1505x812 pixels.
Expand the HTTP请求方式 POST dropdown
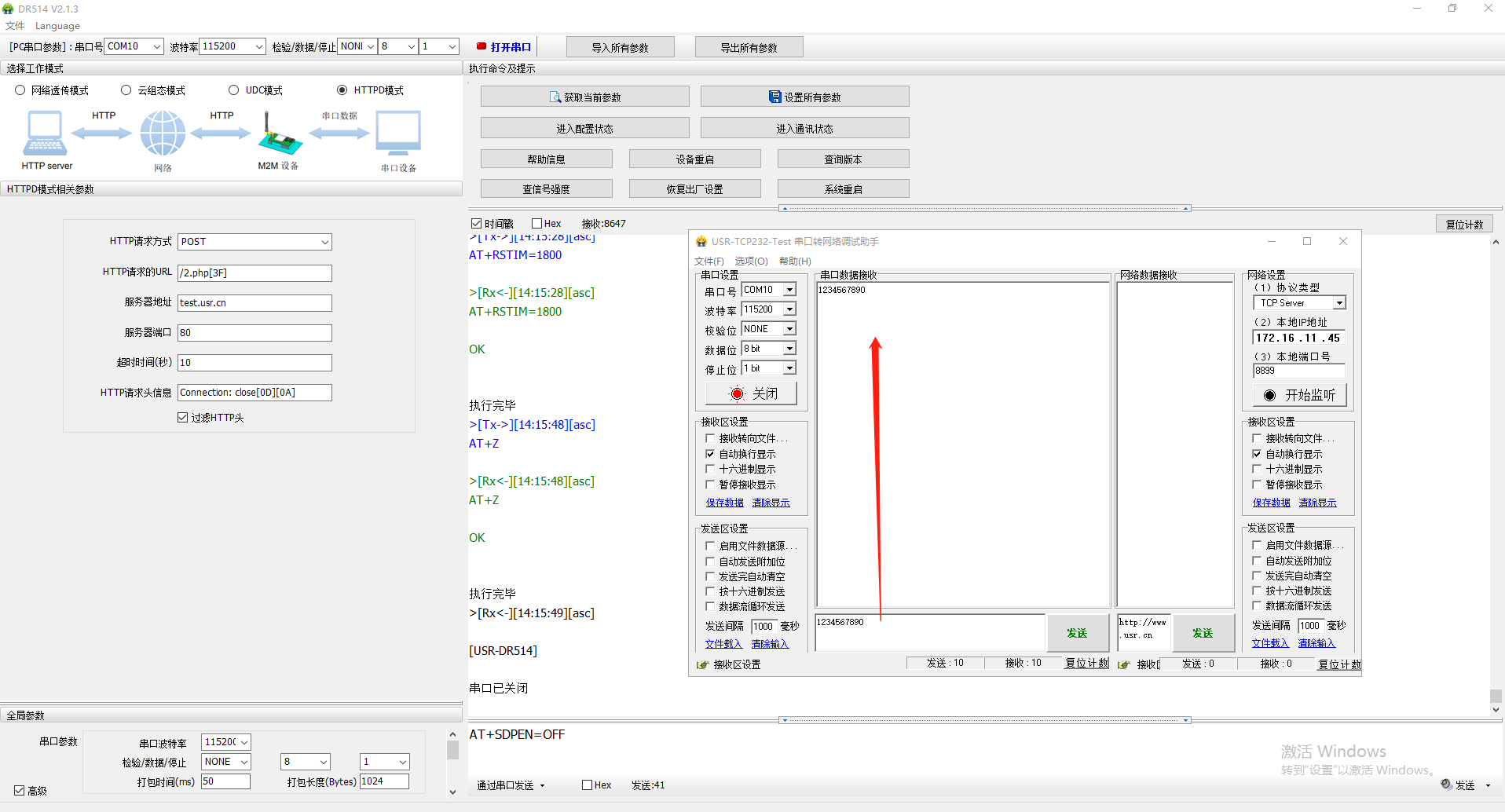pyautogui.click(x=324, y=242)
